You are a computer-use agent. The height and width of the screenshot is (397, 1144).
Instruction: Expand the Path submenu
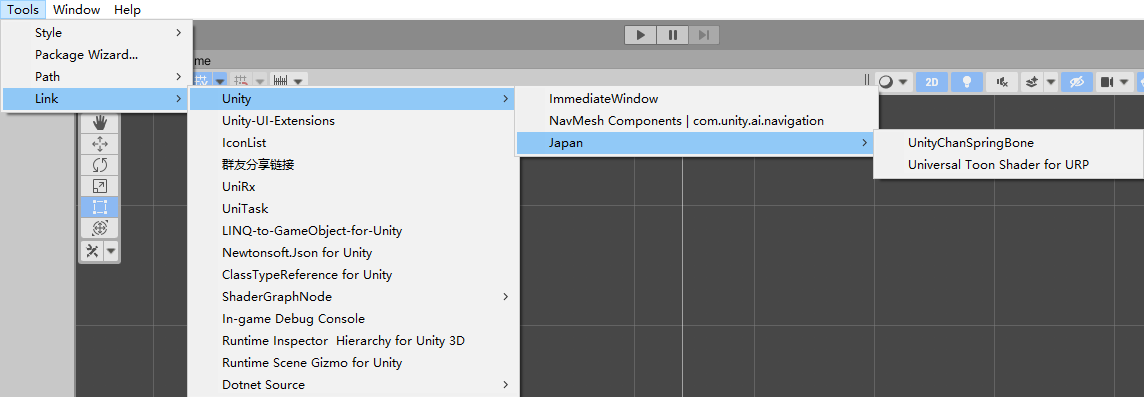click(97, 77)
